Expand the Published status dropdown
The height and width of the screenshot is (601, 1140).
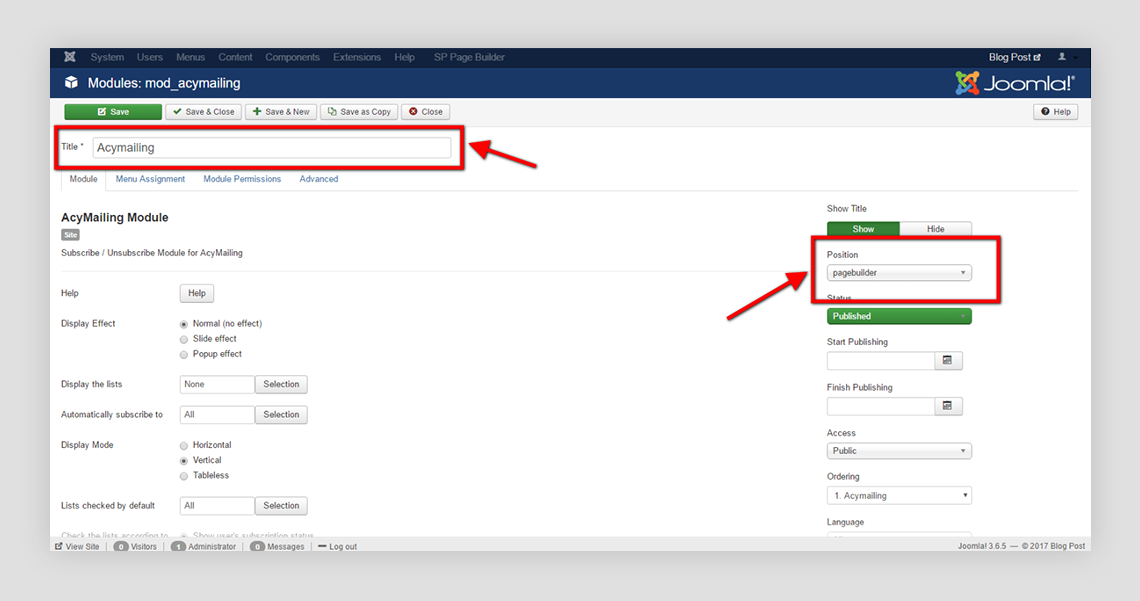pyautogui.click(x=899, y=316)
